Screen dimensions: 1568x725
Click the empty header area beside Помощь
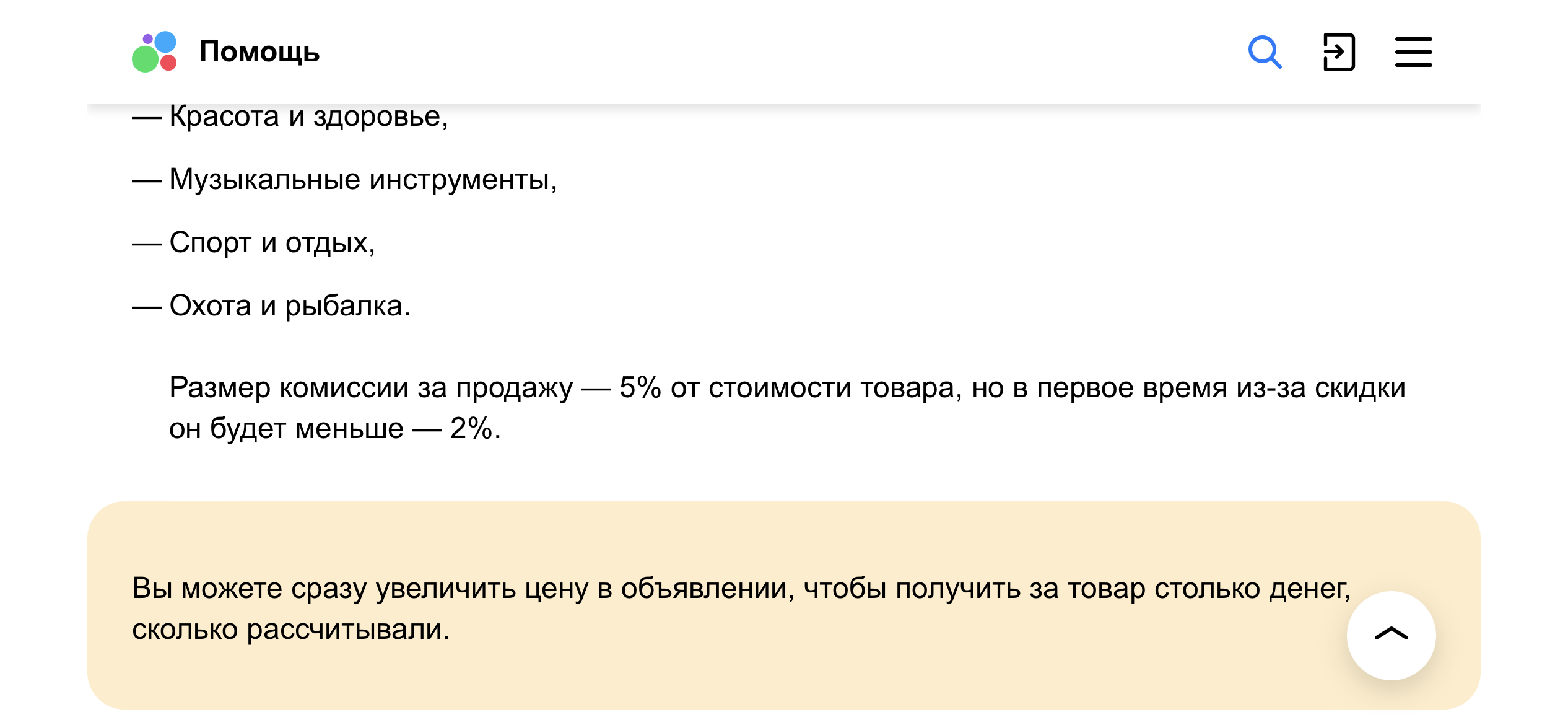point(780,52)
